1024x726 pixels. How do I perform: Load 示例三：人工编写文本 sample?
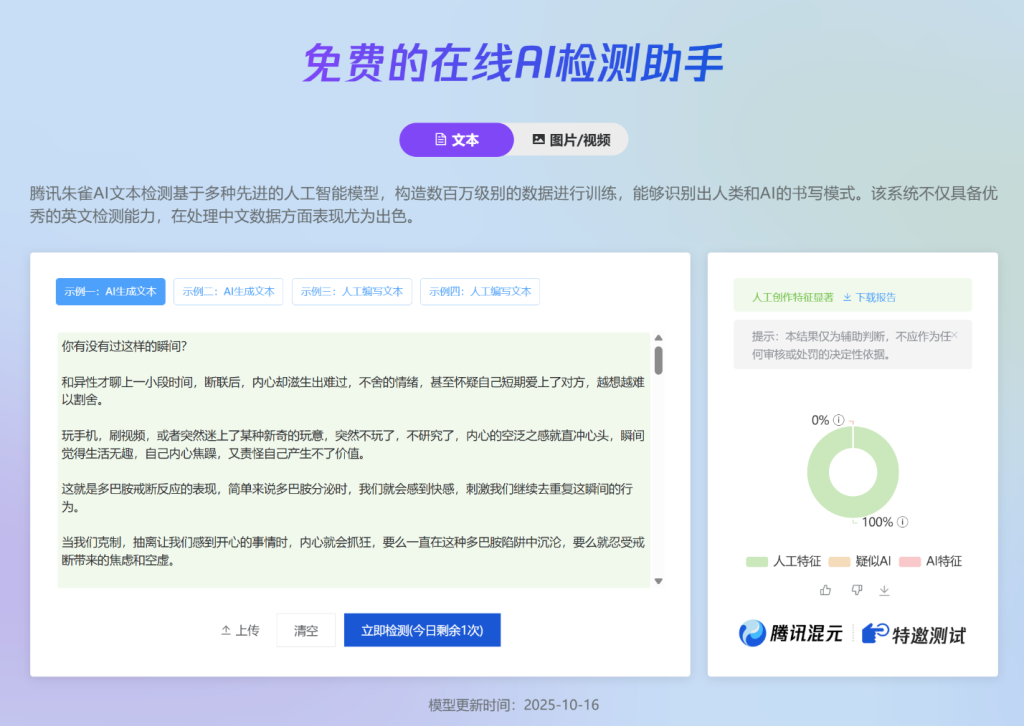[x=352, y=291]
